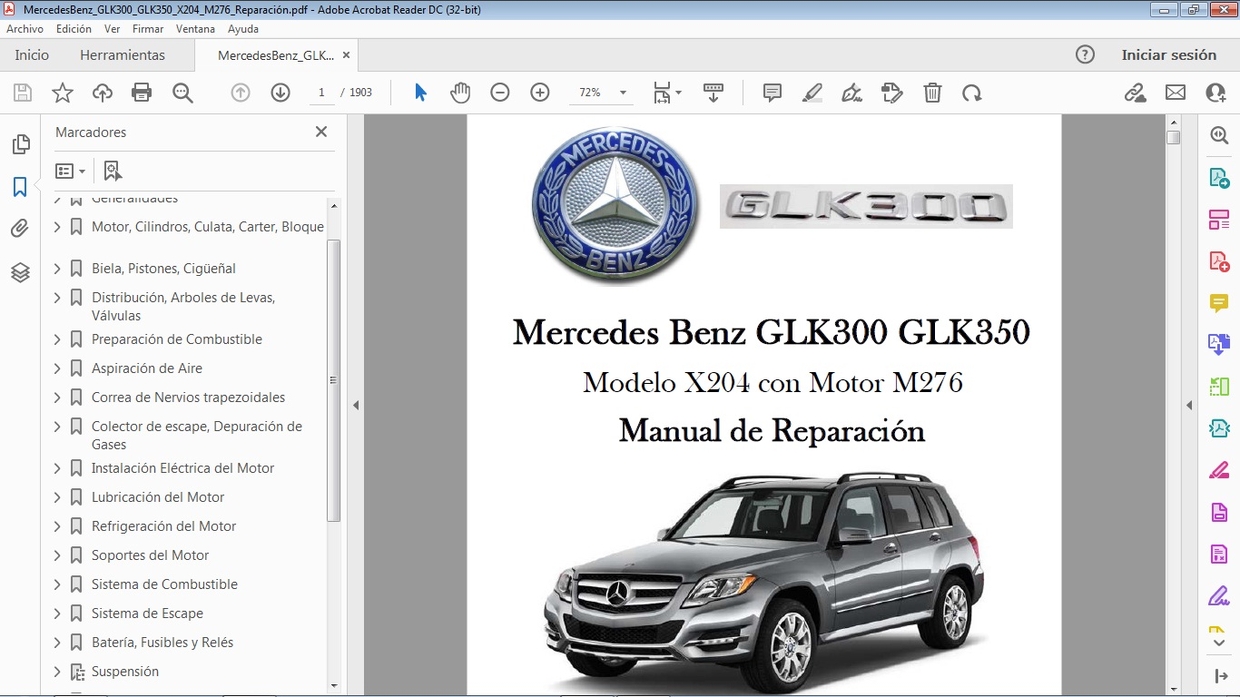This screenshot has height=697, width=1240.
Task: Click the Zoom in icon
Action: click(539, 92)
